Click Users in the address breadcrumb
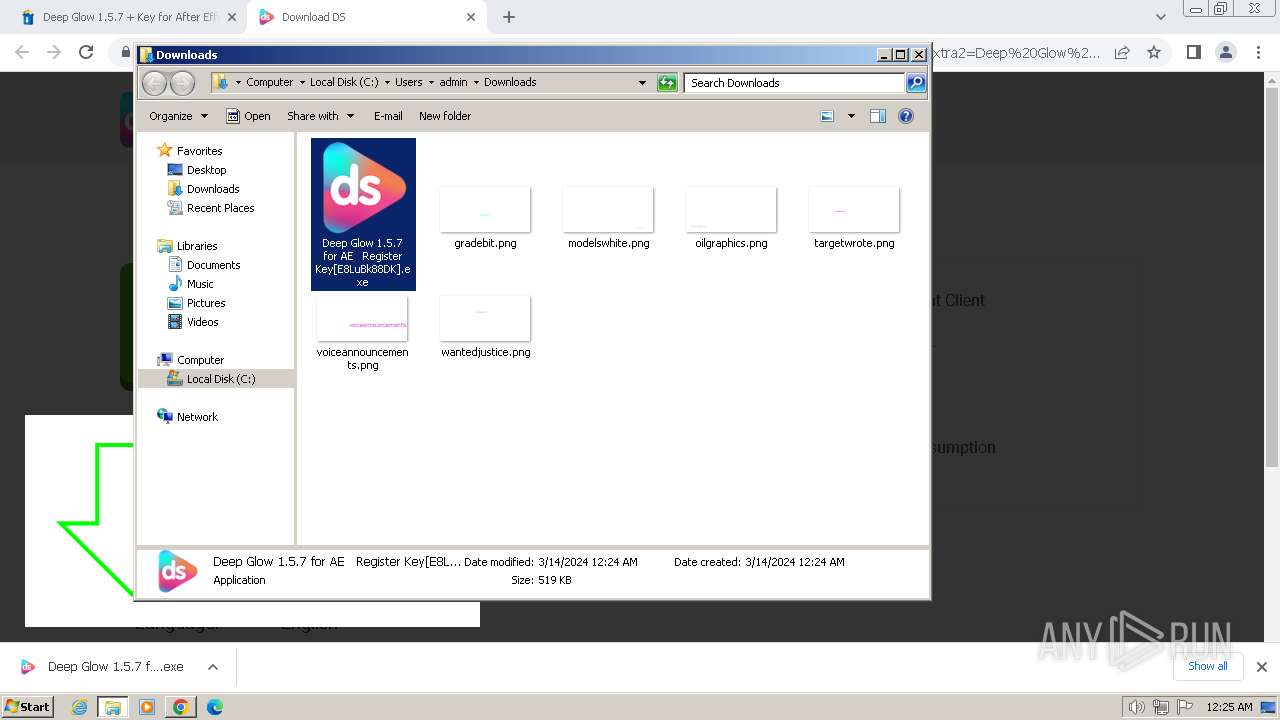Viewport: 1280px width, 720px height. [x=408, y=83]
